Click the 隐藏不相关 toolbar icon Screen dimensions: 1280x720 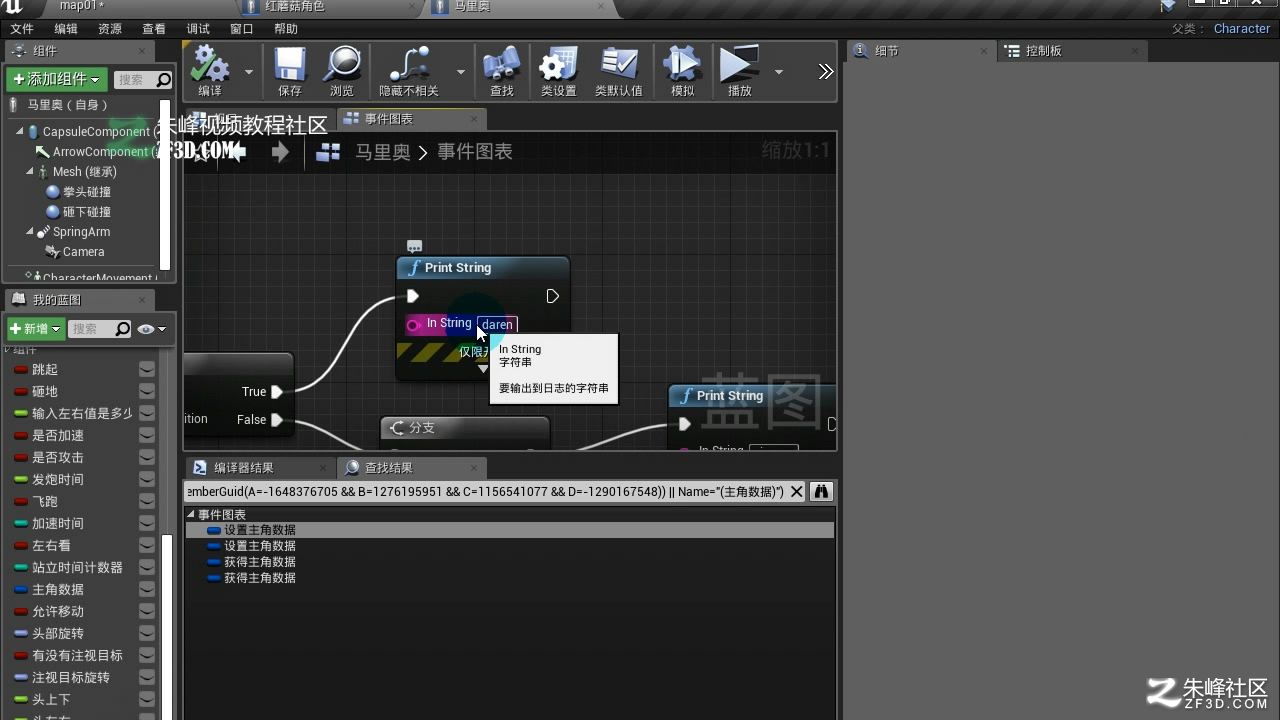(409, 64)
